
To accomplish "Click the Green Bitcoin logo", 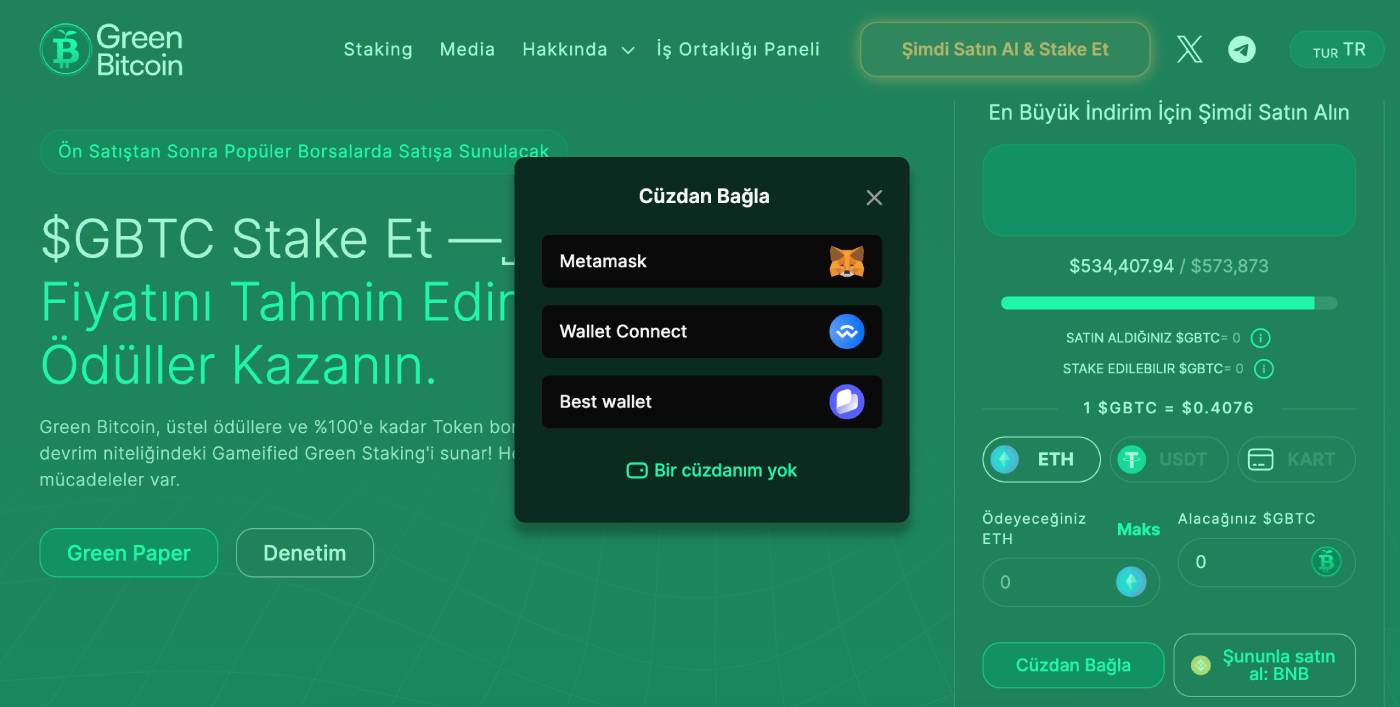I will (x=111, y=50).
